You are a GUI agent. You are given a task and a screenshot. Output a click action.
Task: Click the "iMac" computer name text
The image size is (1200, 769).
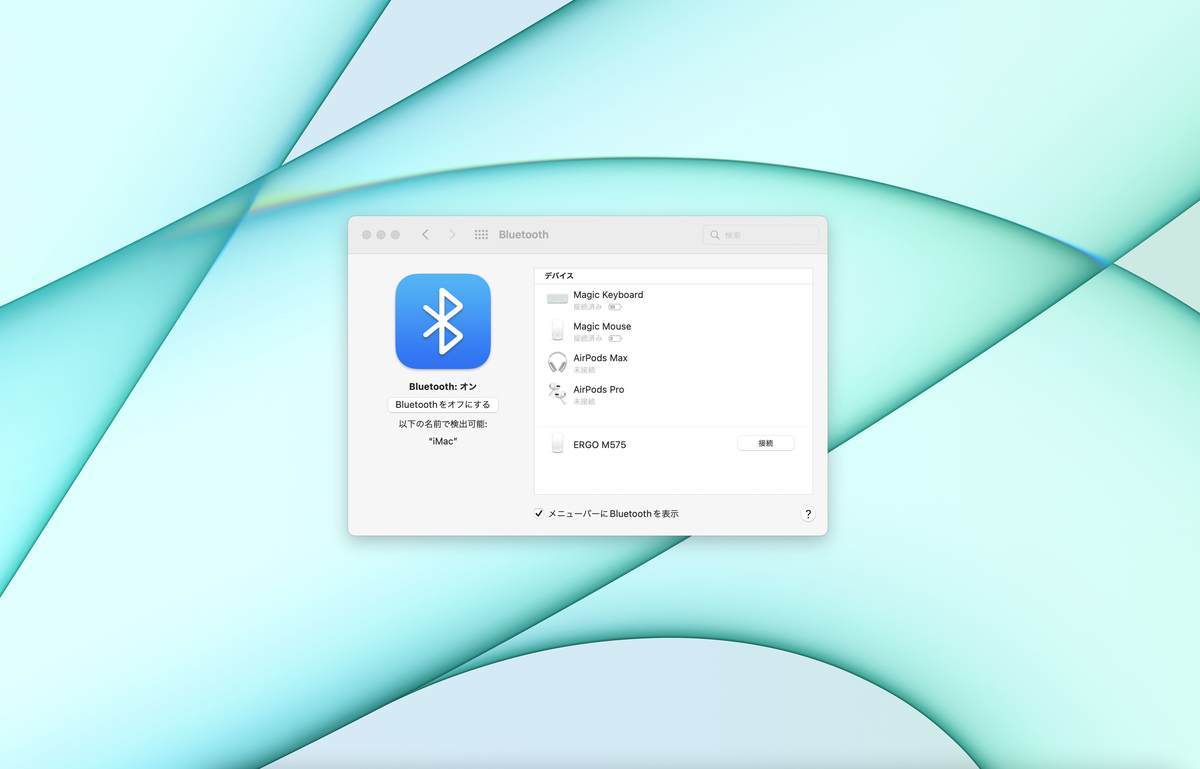[443, 441]
